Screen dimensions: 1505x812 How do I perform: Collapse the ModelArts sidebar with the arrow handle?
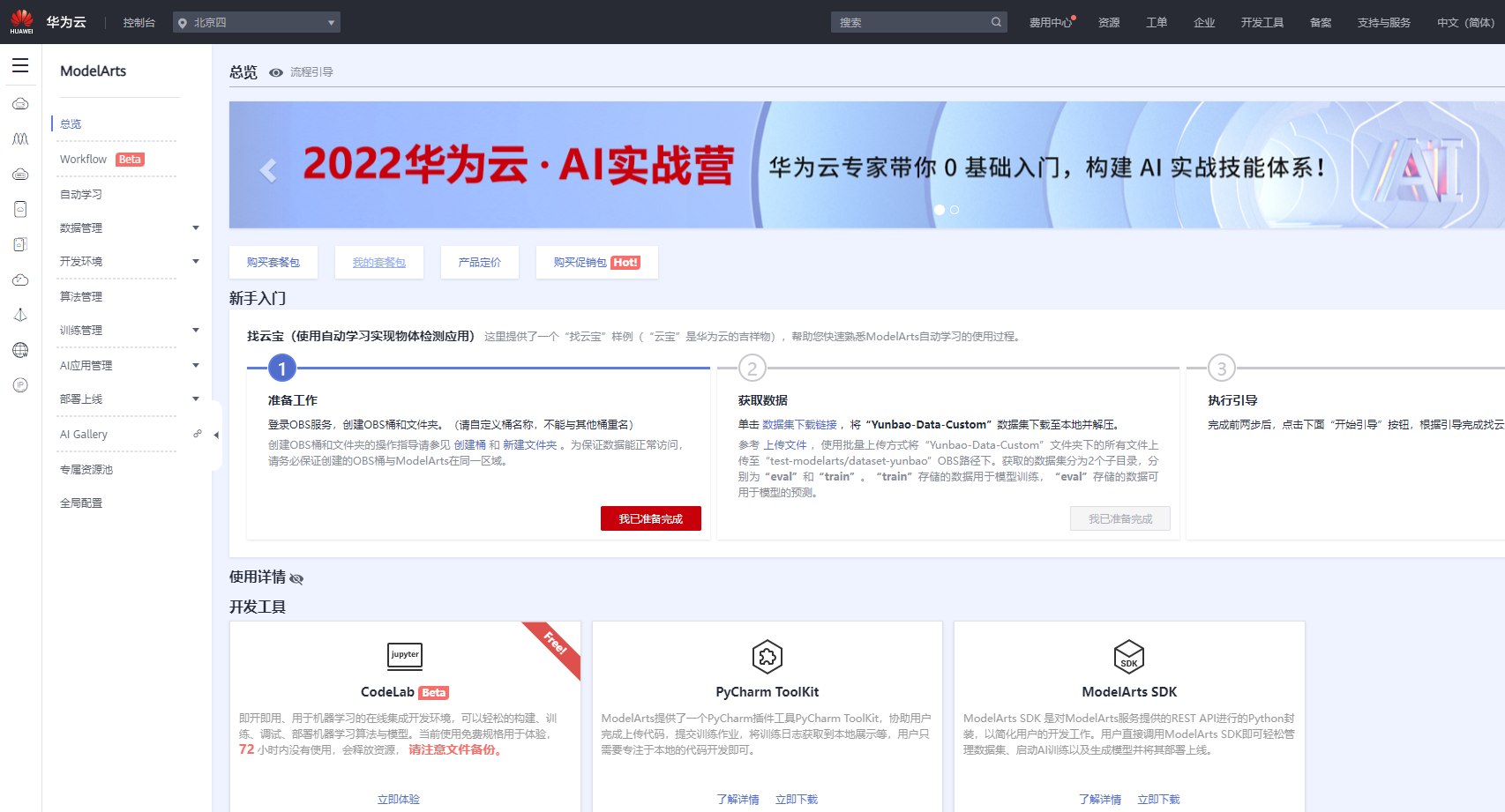point(216,435)
